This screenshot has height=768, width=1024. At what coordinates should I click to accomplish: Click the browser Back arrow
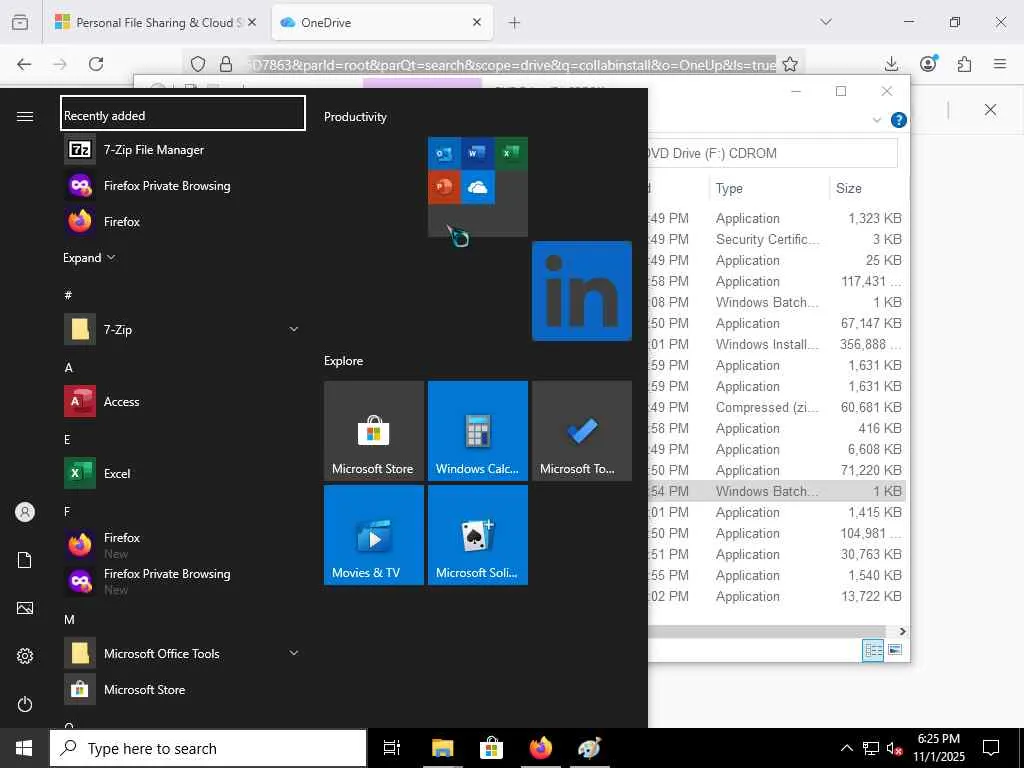tap(24, 64)
